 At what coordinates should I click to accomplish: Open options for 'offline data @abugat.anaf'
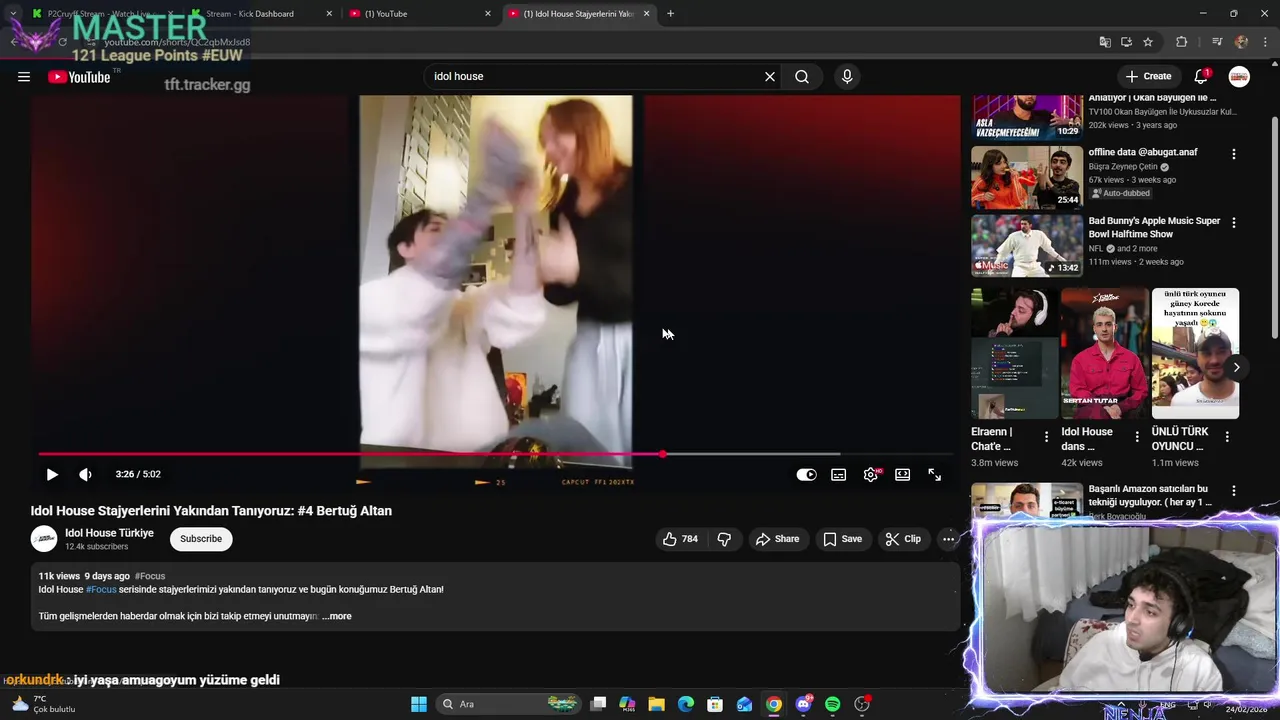tap(1233, 154)
